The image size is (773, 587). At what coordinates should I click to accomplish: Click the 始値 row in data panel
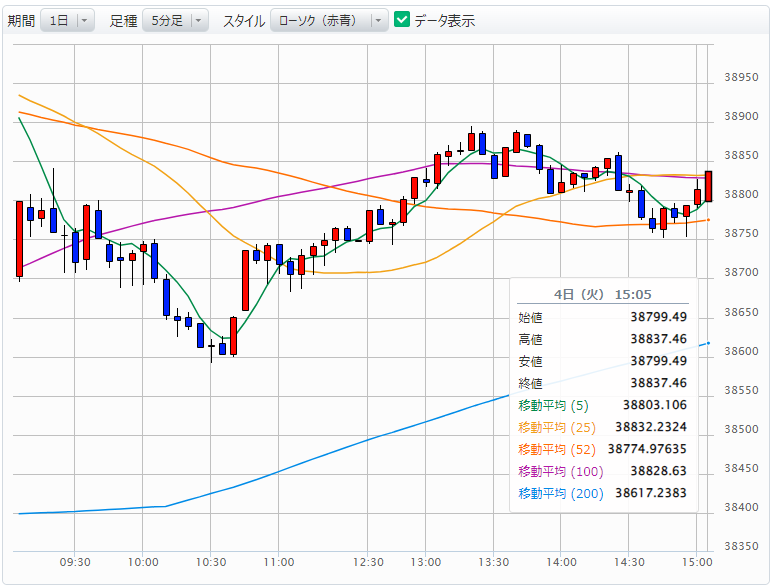[602, 317]
